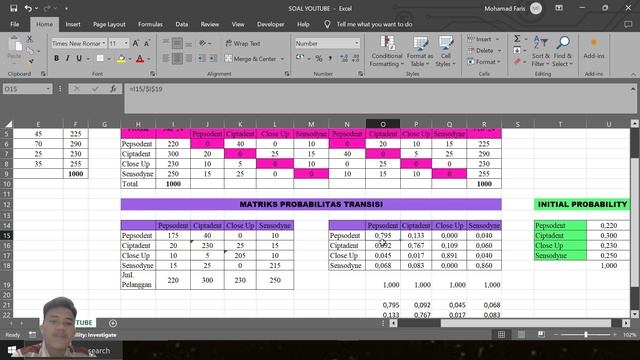Viewport: 640px width, 360px height.
Task: Expand the Merge & Center dropdown arrow
Action: pyautogui.click(x=282, y=59)
